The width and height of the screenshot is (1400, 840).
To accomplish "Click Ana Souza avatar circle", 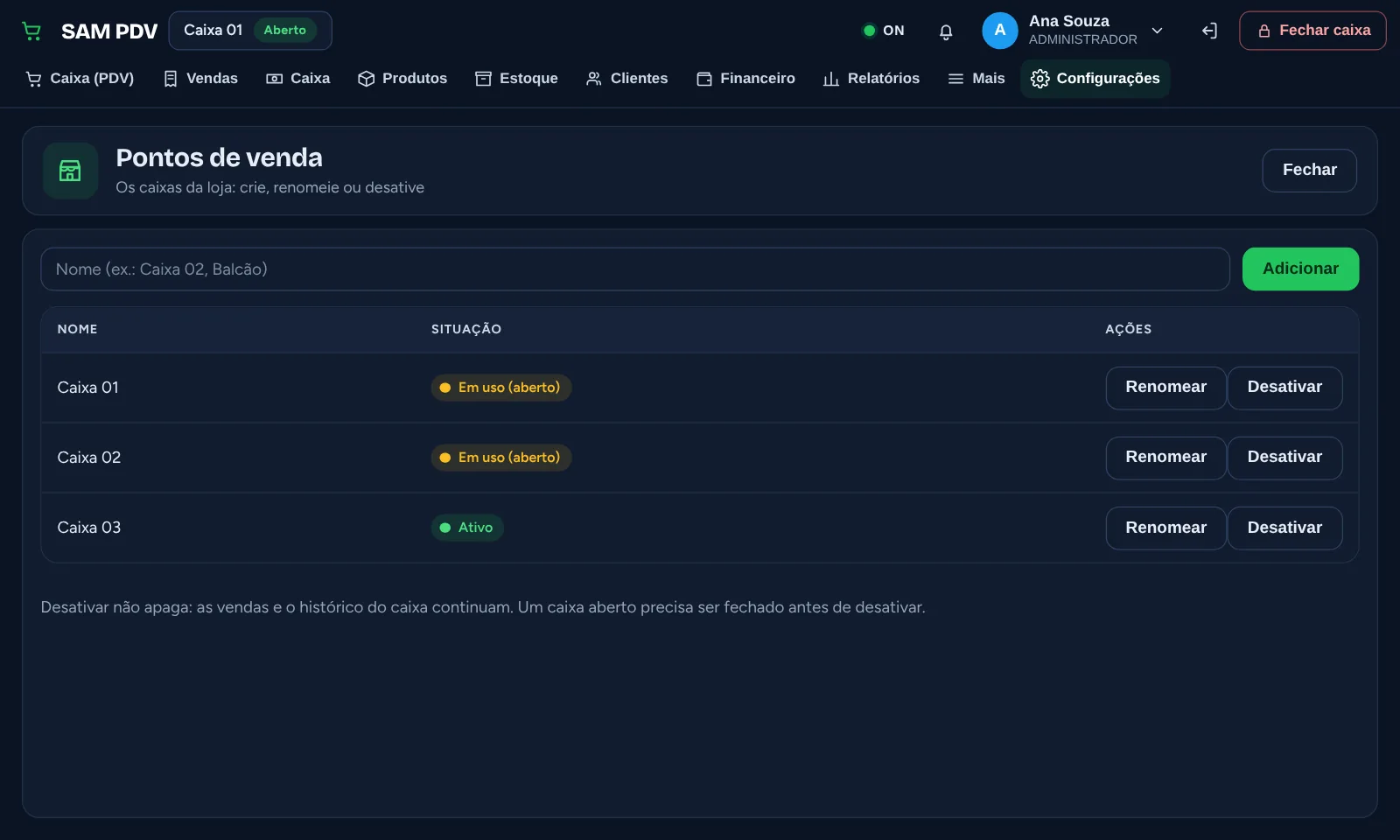I will (x=1000, y=31).
